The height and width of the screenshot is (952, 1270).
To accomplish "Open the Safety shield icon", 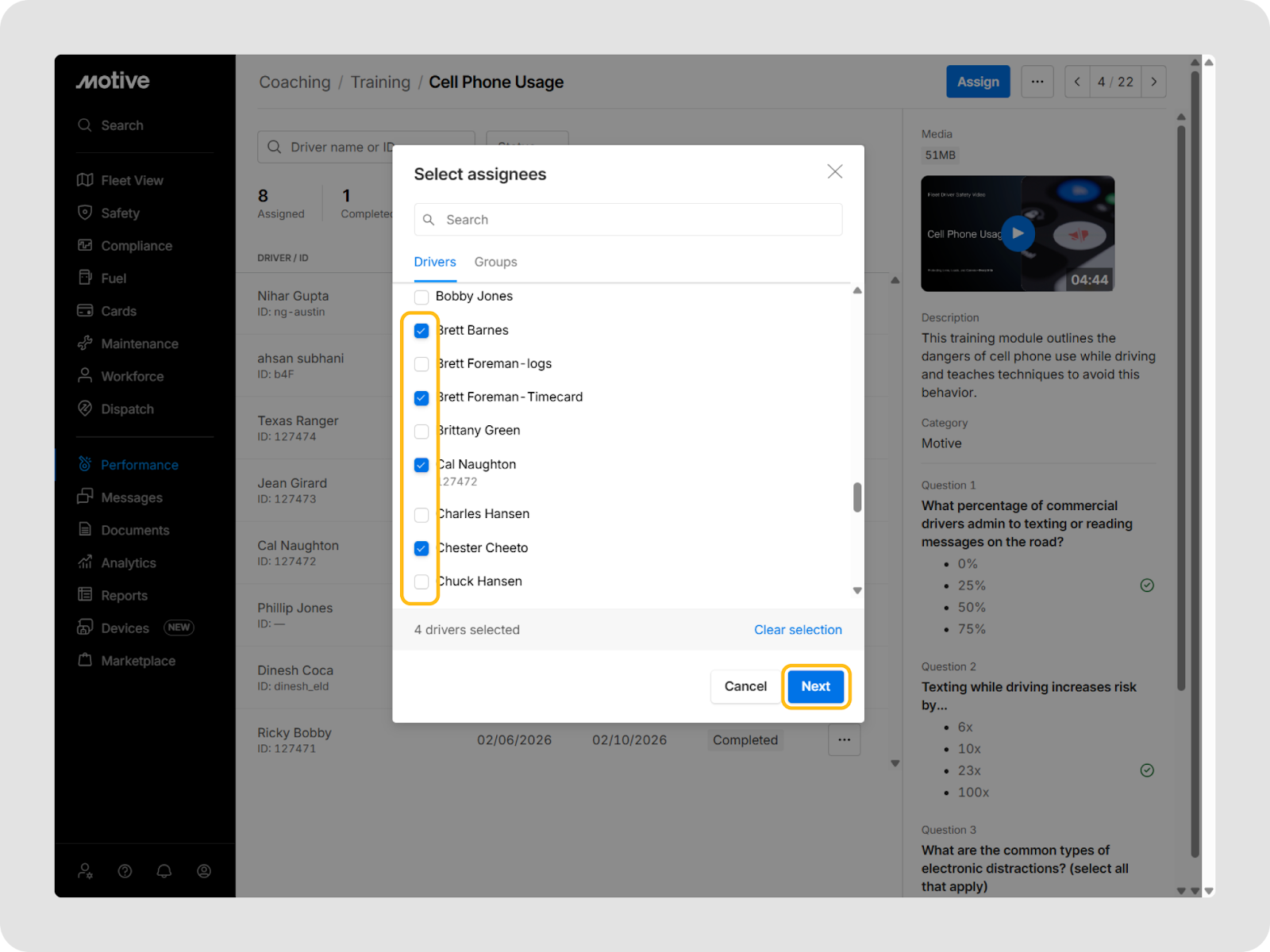I will [85, 213].
